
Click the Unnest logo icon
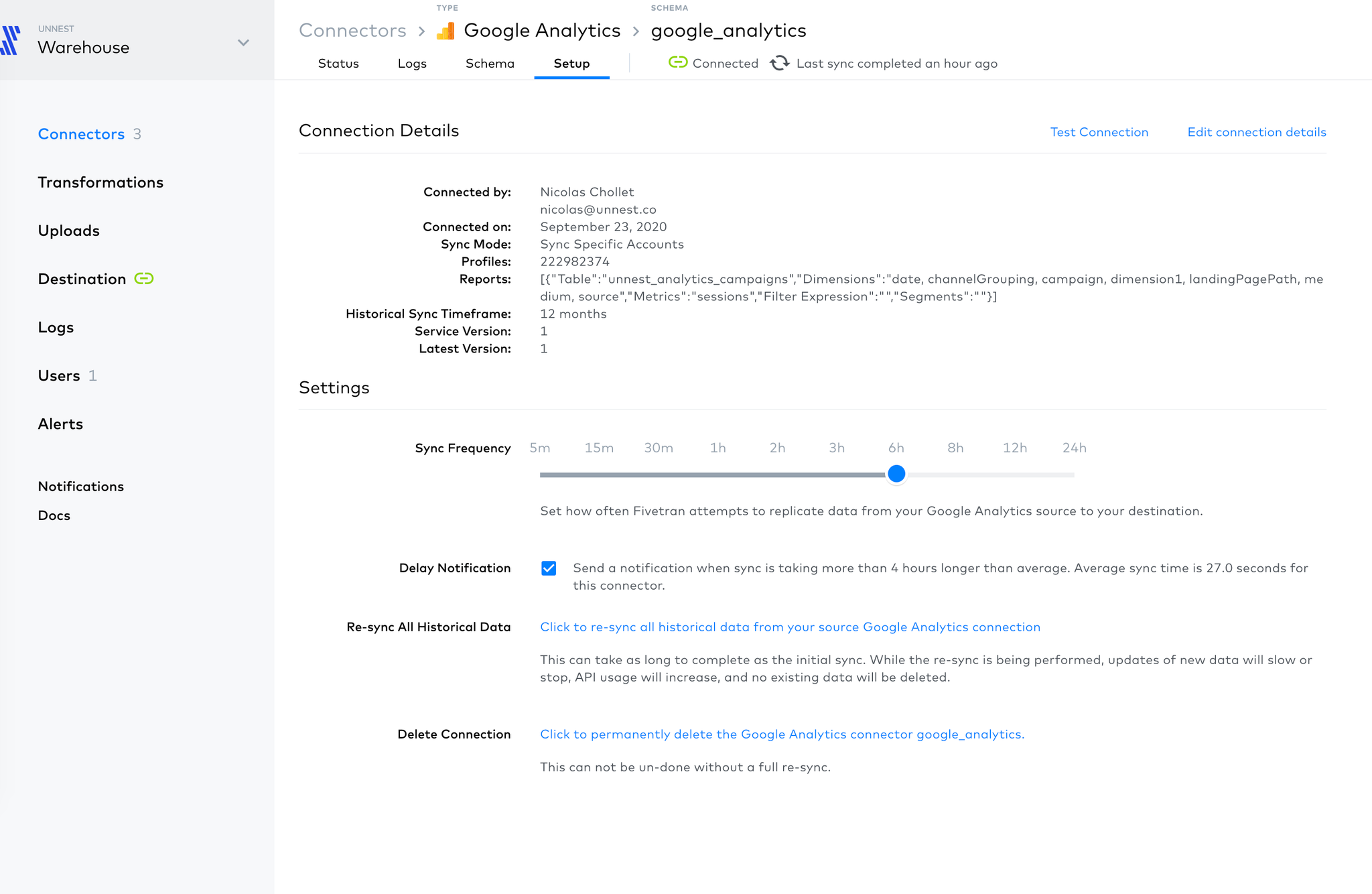click(x=10, y=40)
